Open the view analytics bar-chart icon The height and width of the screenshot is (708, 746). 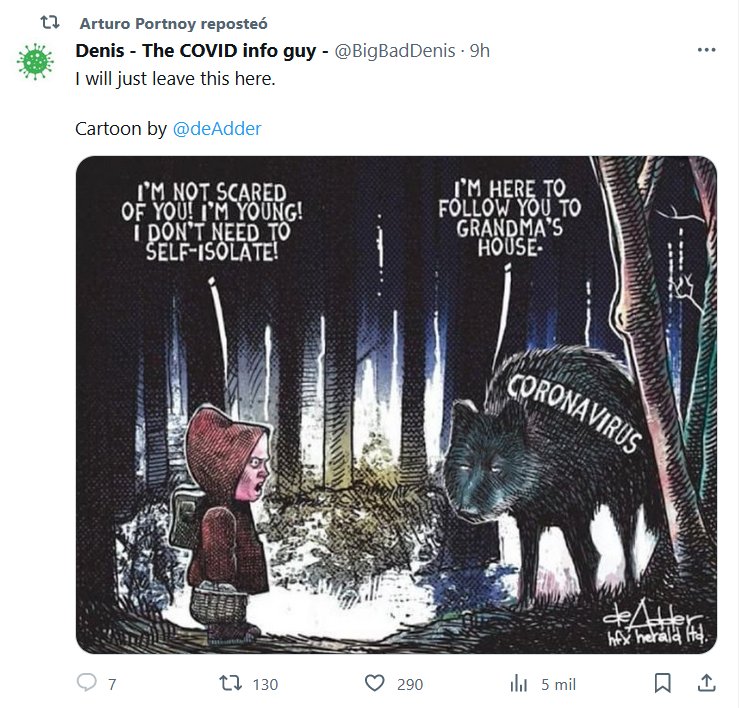(x=519, y=683)
